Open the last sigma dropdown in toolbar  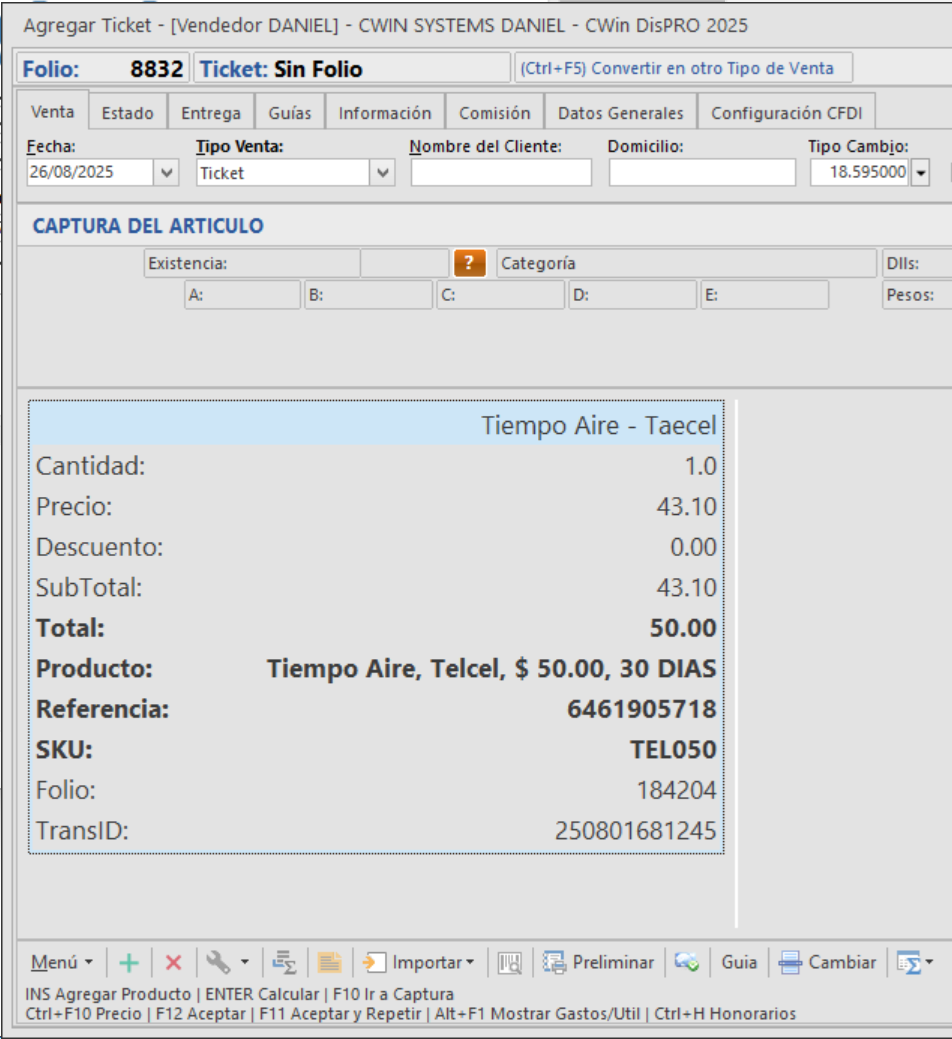[914, 963]
